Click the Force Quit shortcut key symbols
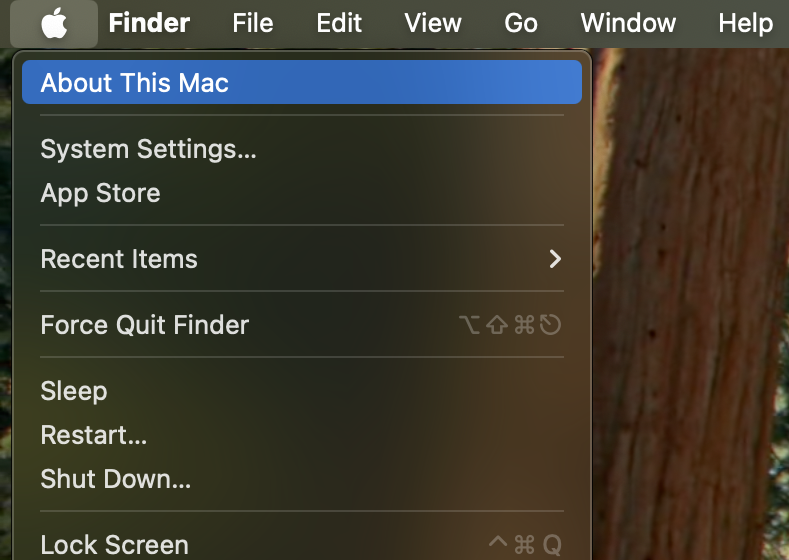 pos(510,325)
